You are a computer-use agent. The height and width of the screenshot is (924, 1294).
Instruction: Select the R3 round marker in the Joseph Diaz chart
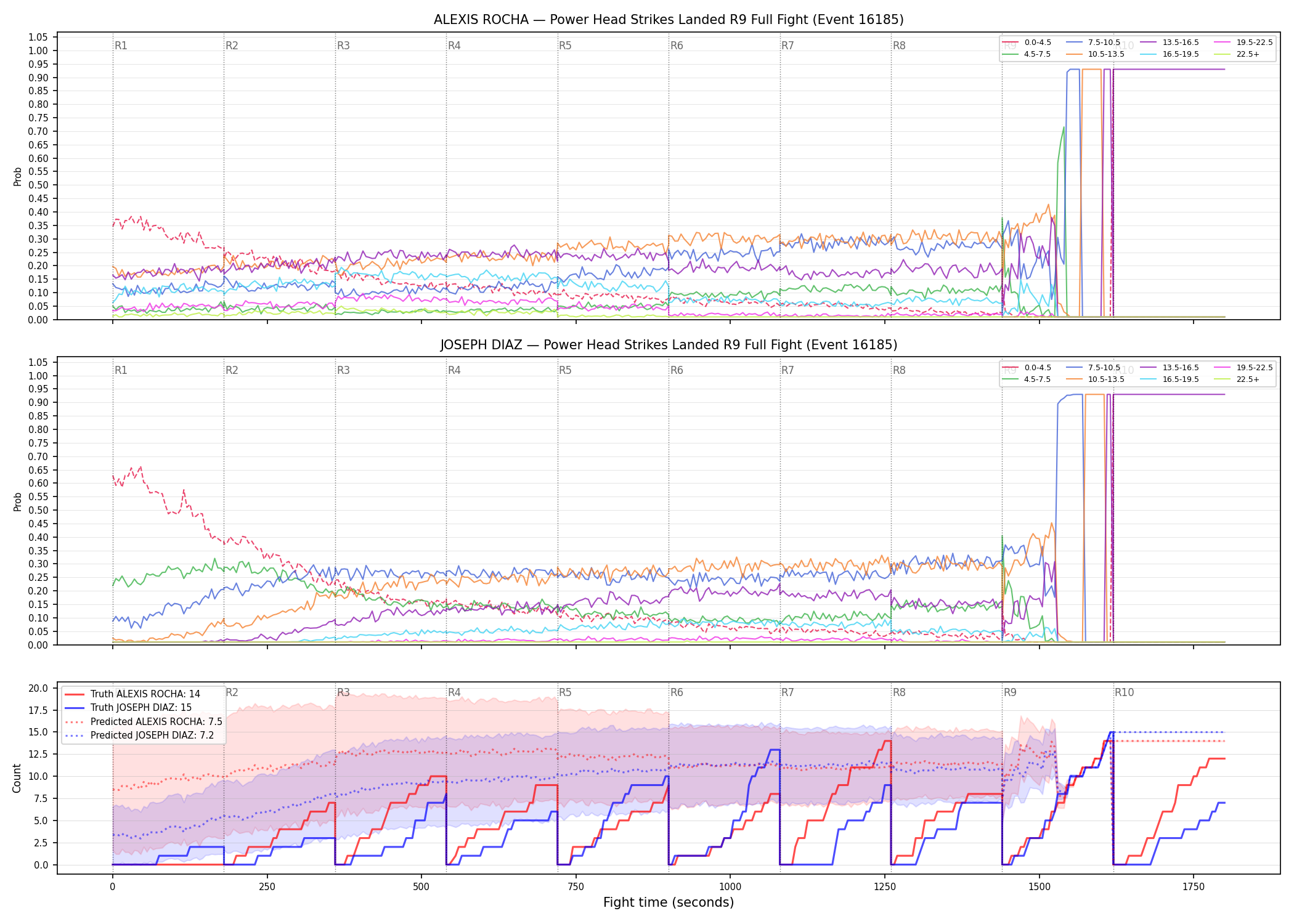(x=343, y=370)
